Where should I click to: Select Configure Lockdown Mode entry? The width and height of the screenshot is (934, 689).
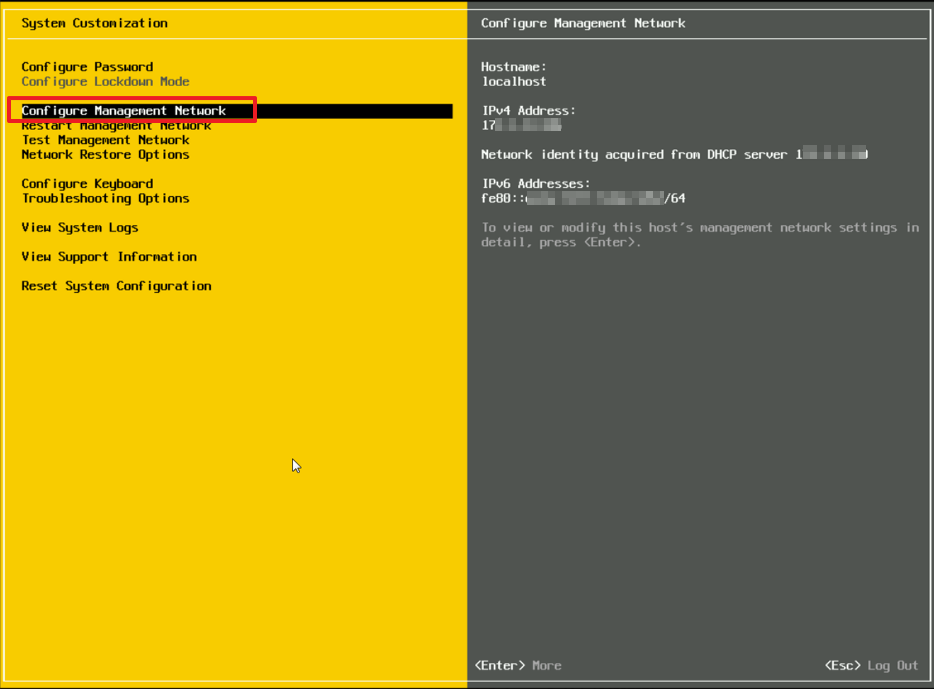(x=105, y=82)
